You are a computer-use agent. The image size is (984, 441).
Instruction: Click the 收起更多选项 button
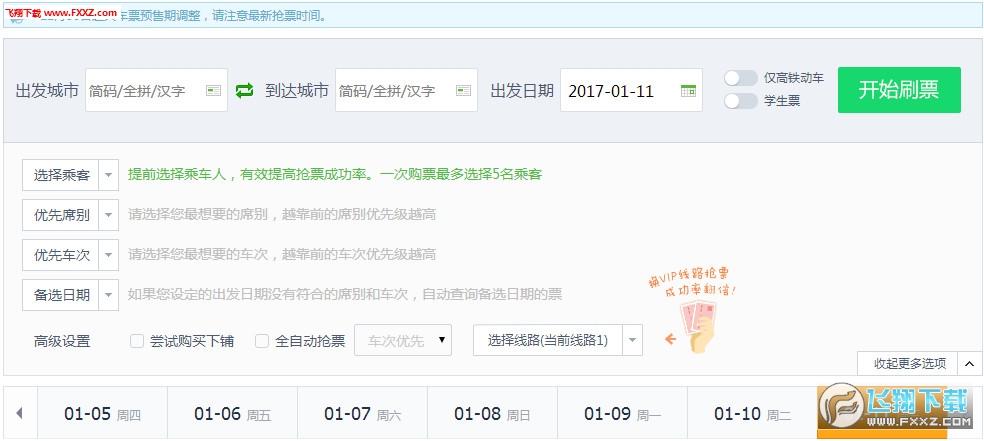tap(908, 363)
